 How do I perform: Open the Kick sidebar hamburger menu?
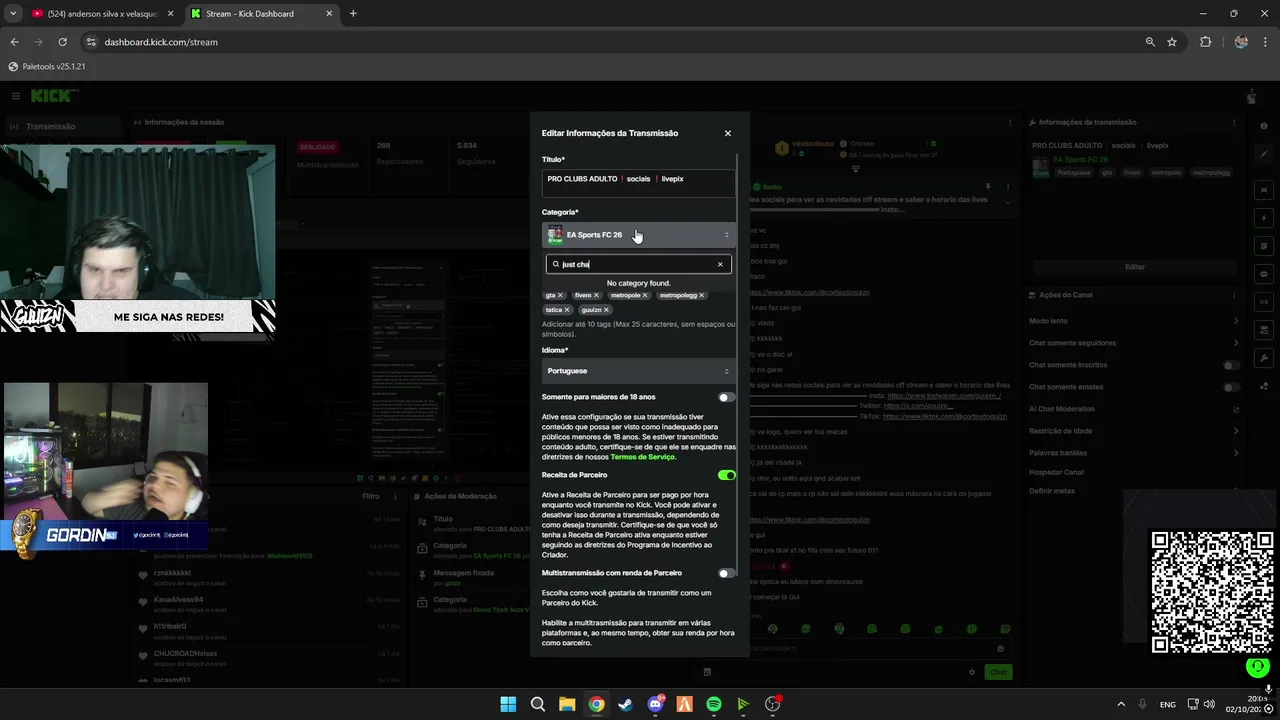[x=16, y=96]
